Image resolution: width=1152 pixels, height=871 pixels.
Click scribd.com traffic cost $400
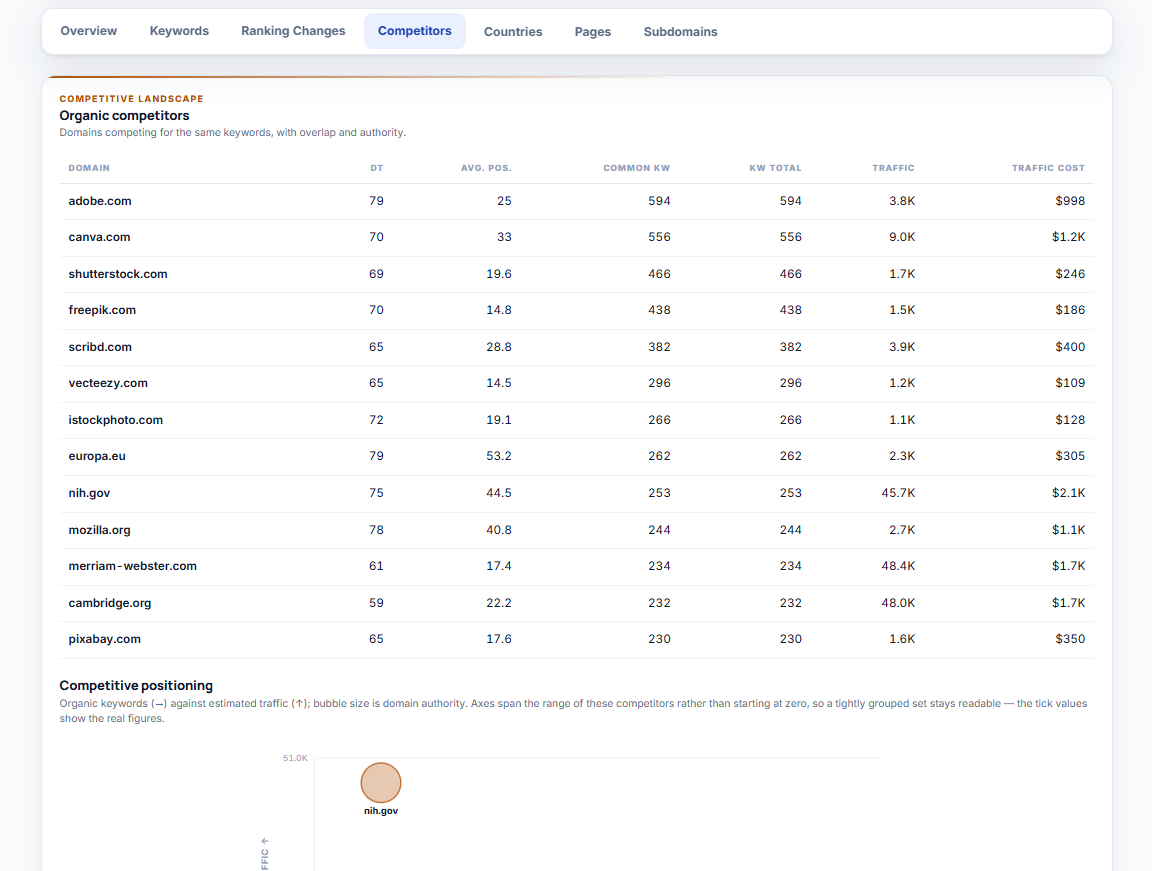pyautogui.click(x=1070, y=347)
